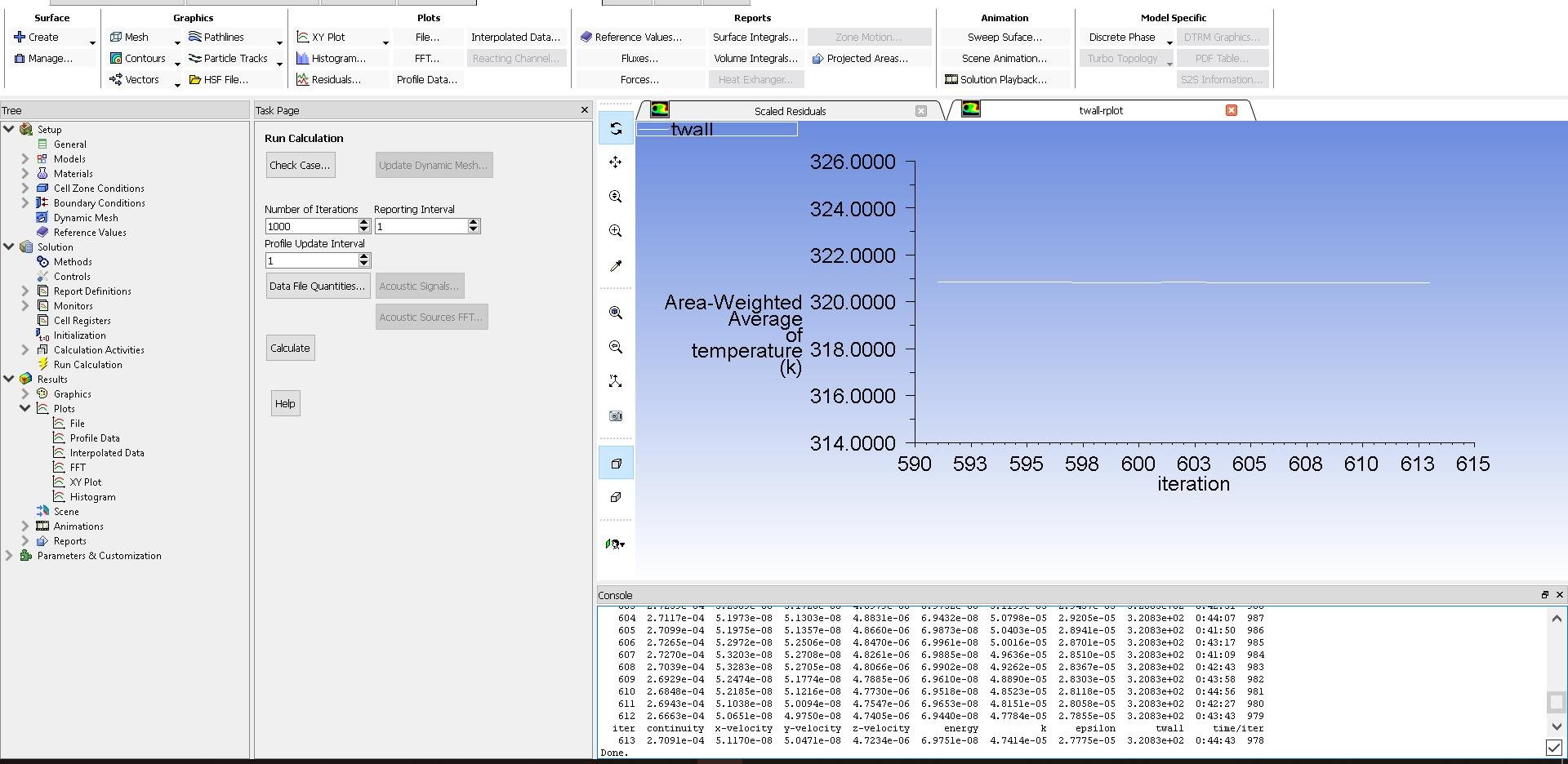Open Manage surfaces from the ribbon

click(44, 58)
